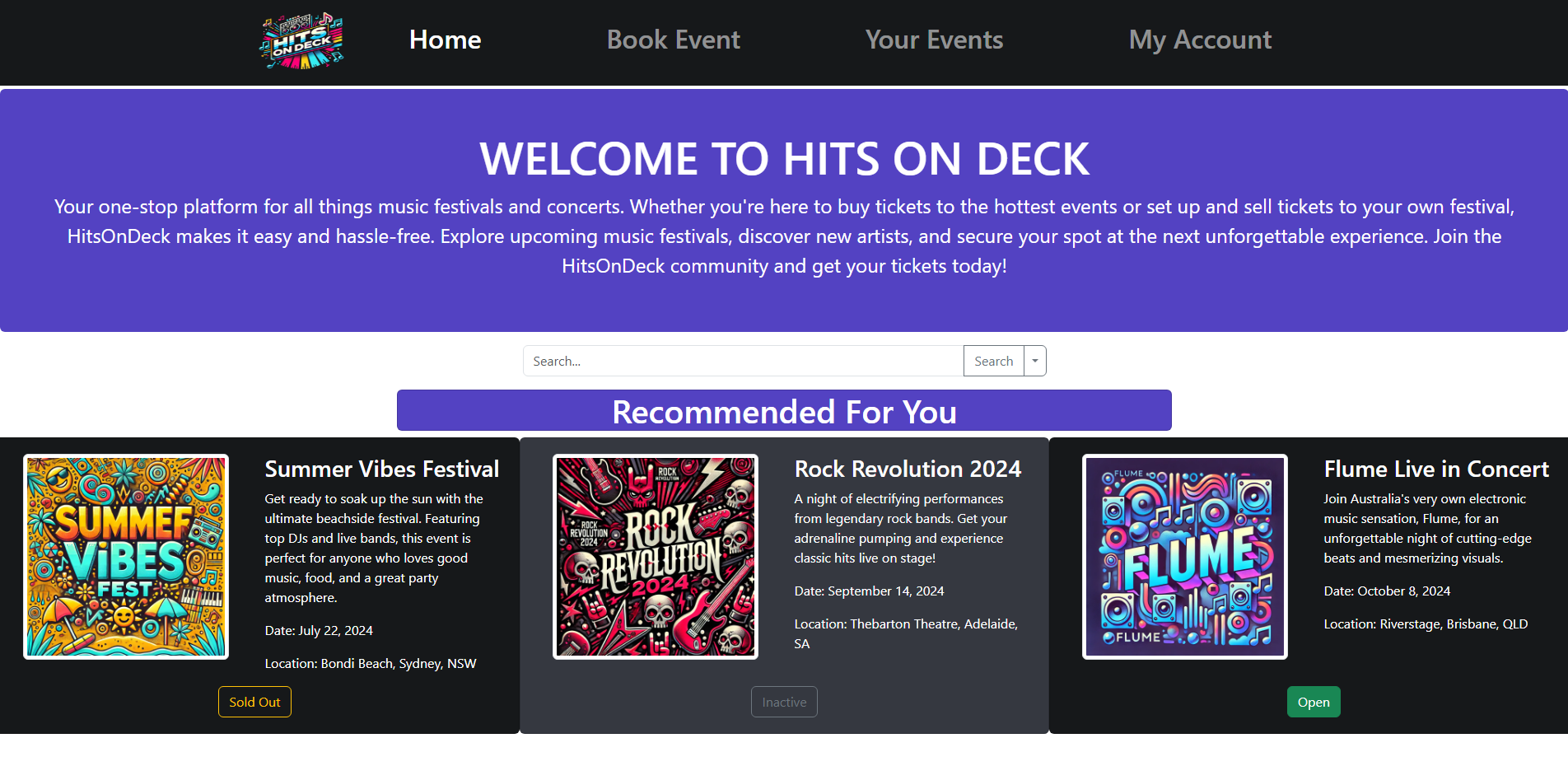Click the Sold Out status button
The width and height of the screenshot is (1568, 766).
[254, 702]
